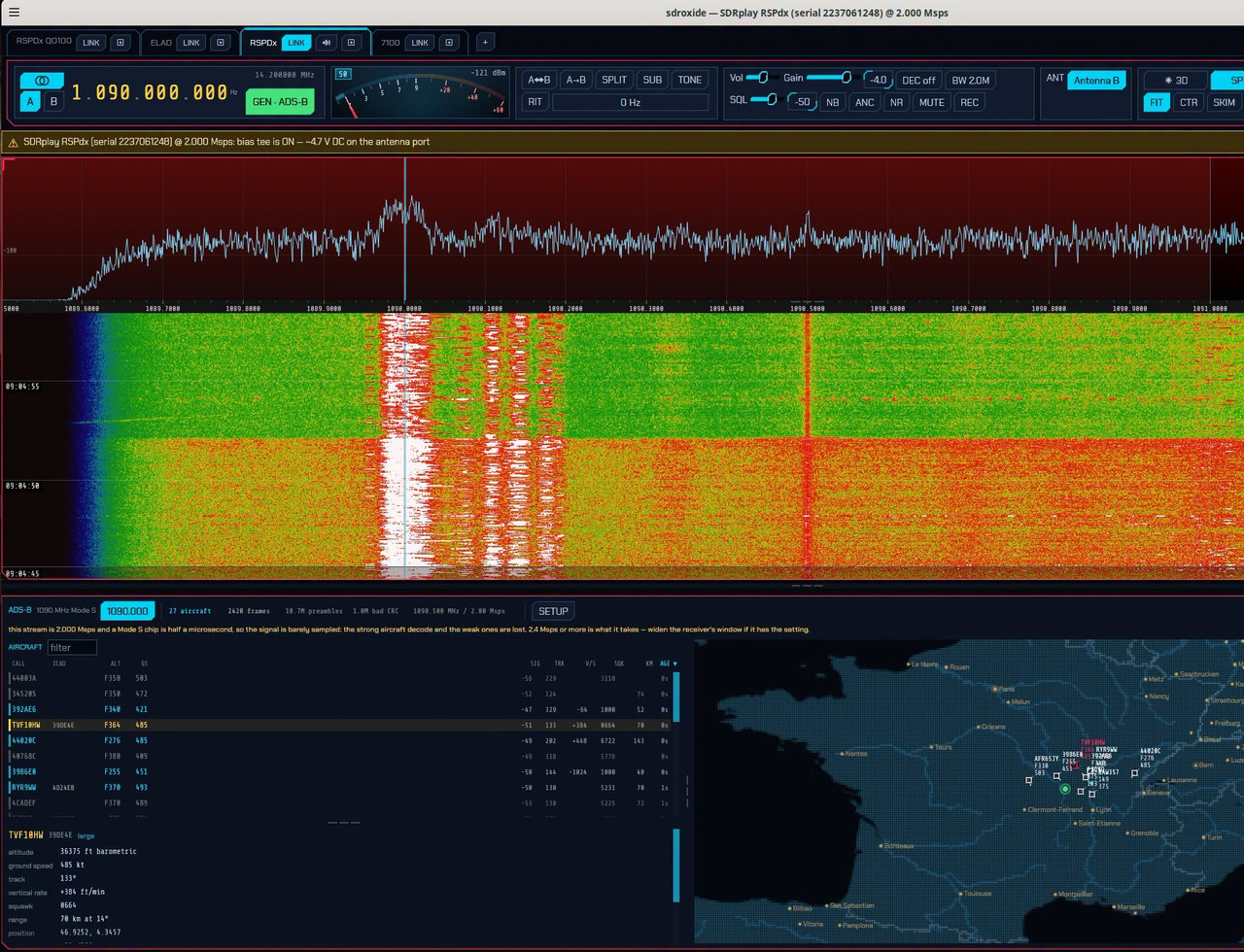Image resolution: width=1244 pixels, height=952 pixels.
Task: Pop out the active RSPDx receiver tab
Action: (352, 43)
